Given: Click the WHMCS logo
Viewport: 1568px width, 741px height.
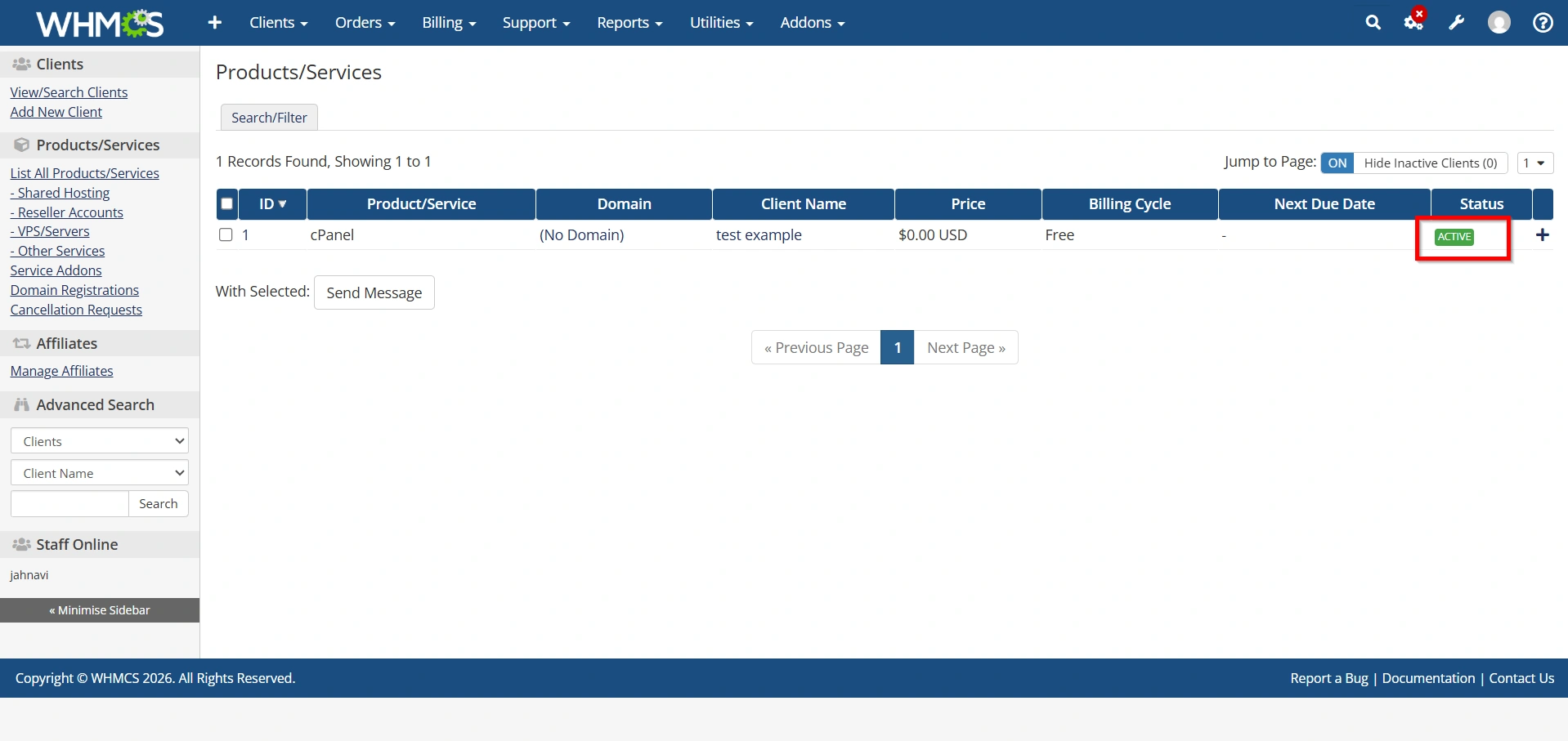Looking at the screenshot, I should coord(100,23).
